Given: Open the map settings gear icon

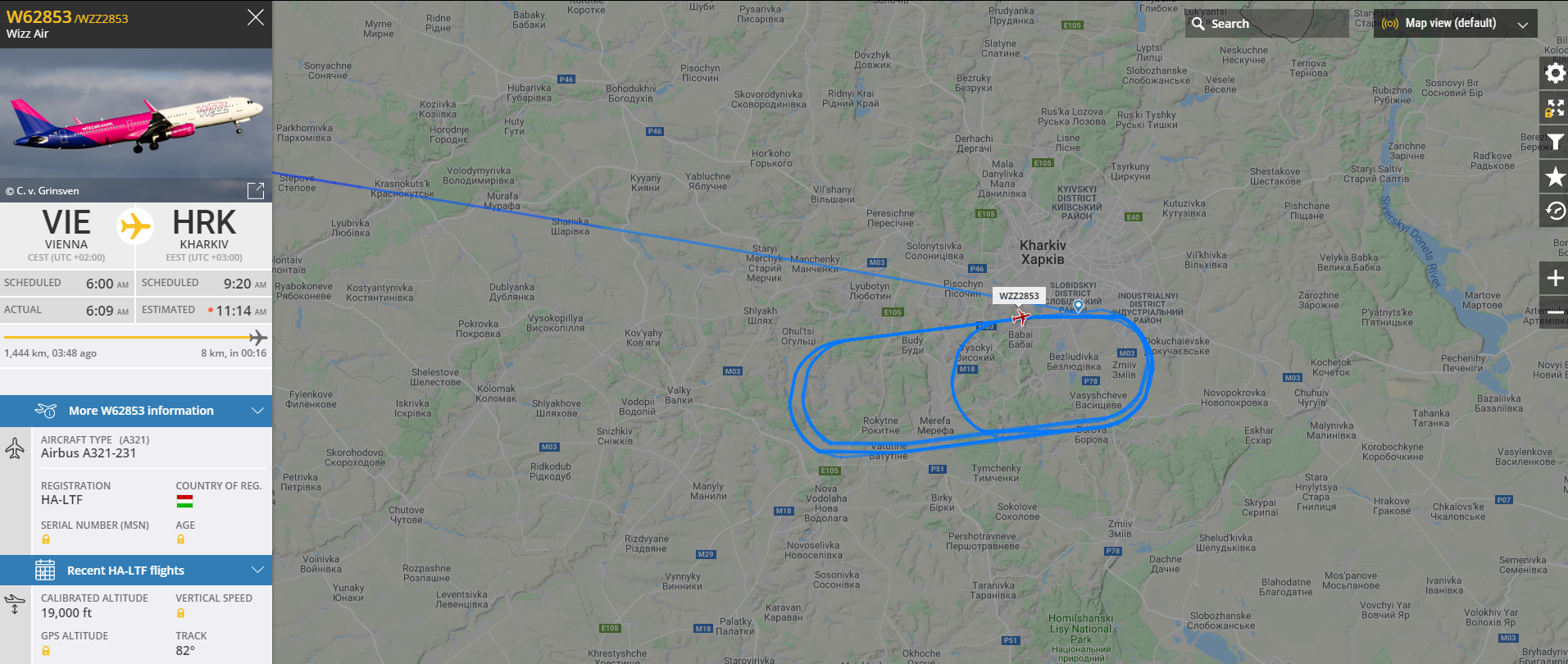Looking at the screenshot, I should click(x=1554, y=73).
